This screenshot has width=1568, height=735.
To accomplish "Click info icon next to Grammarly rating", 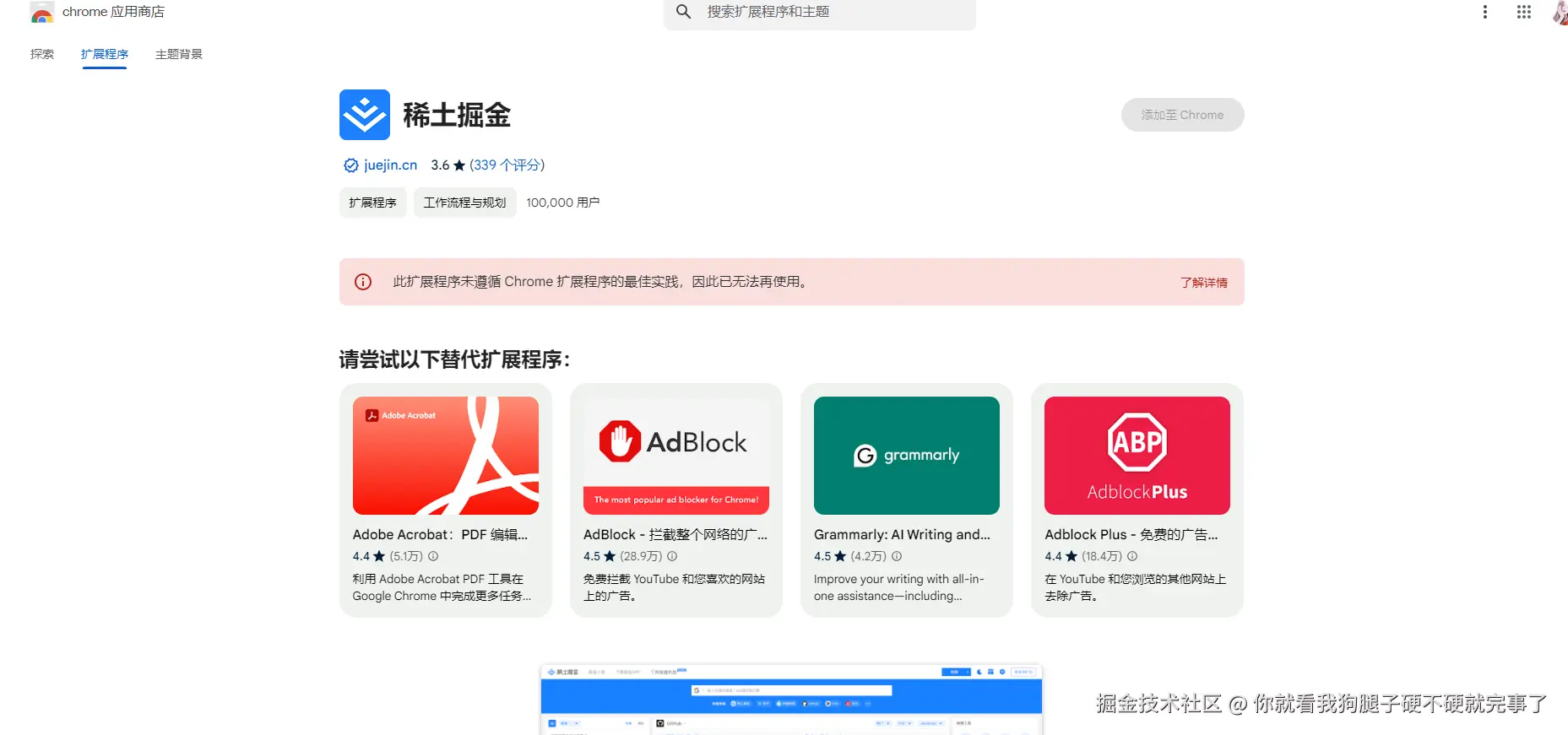I will pos(897,556).
